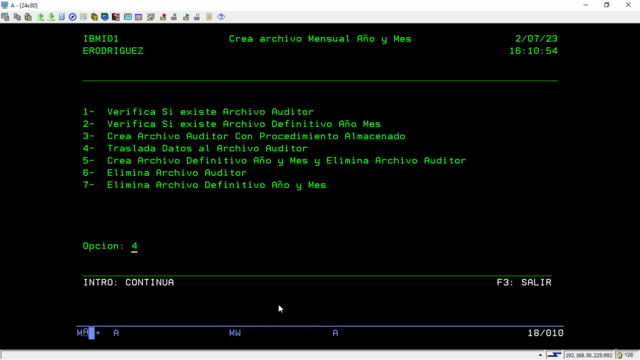Click the time 16:10:54

533,51
